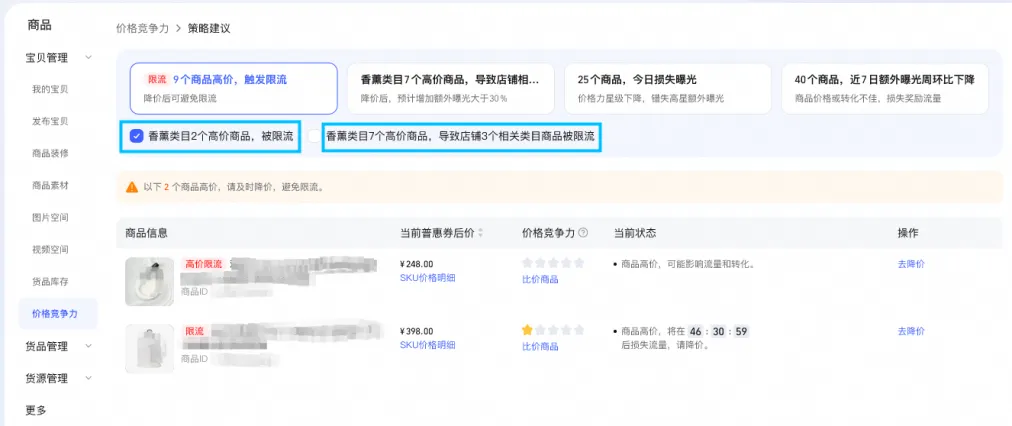Click 去降价 for the ¥248.00 product
The width and height of the screenshot is (1012, 426).
tap(911, 264)
